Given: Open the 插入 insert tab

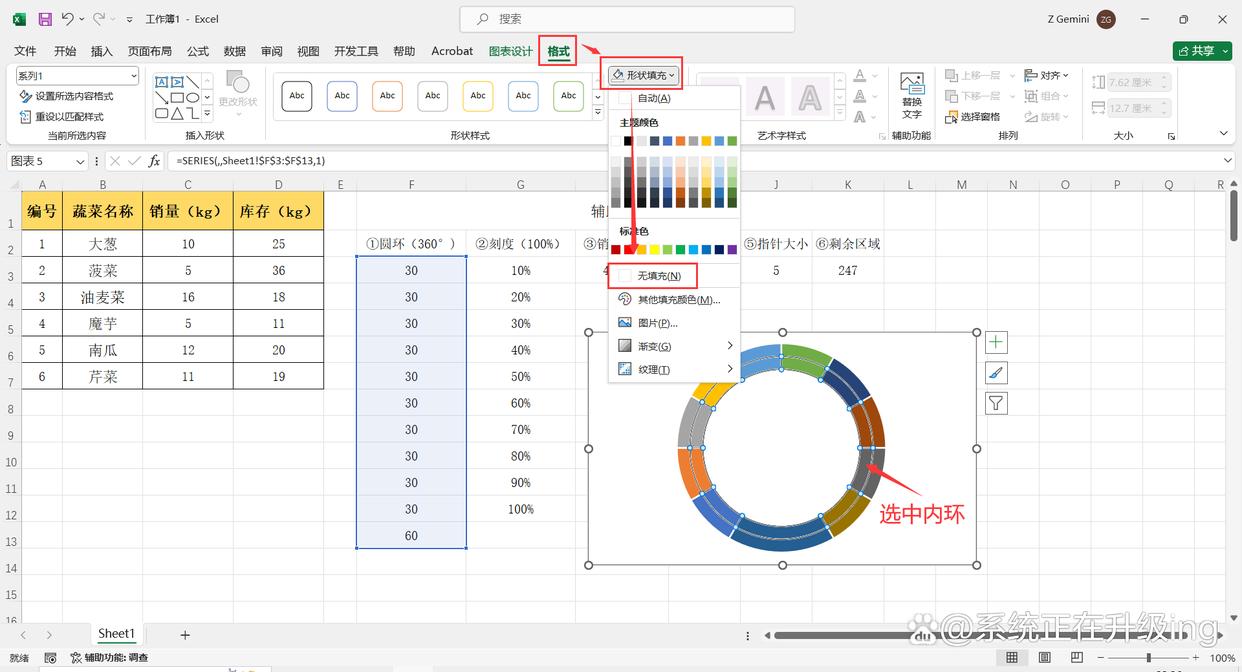Looking at the screenshot, I should tap(102, 51).
